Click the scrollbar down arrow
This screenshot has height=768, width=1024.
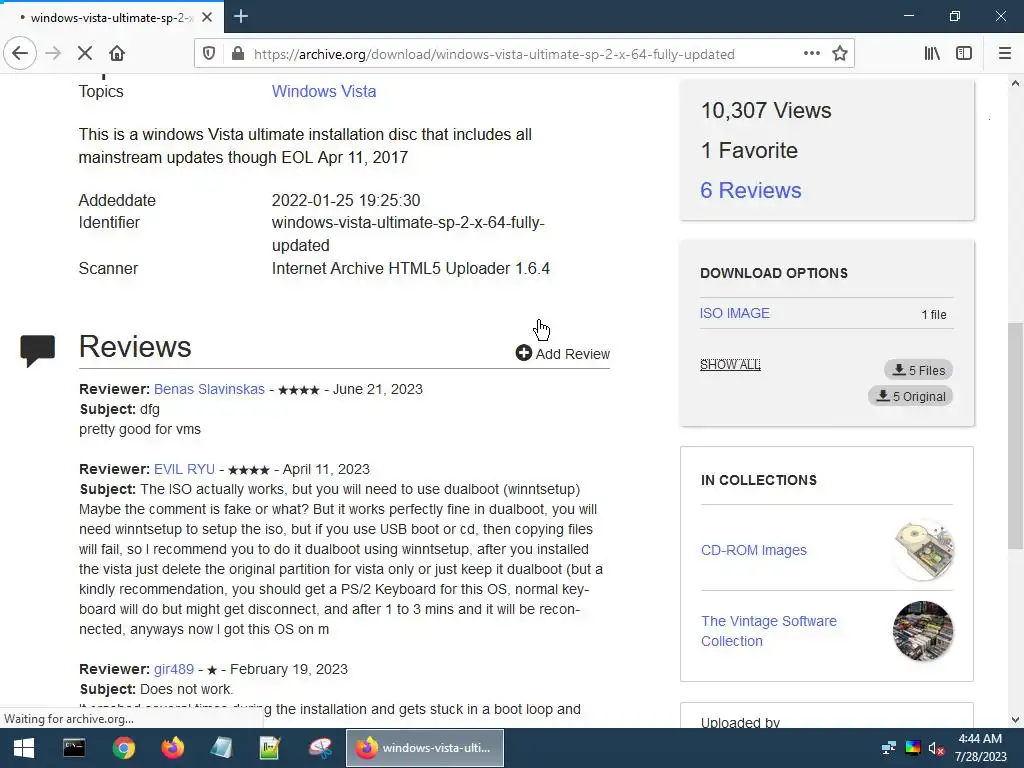coord(1015,720)
